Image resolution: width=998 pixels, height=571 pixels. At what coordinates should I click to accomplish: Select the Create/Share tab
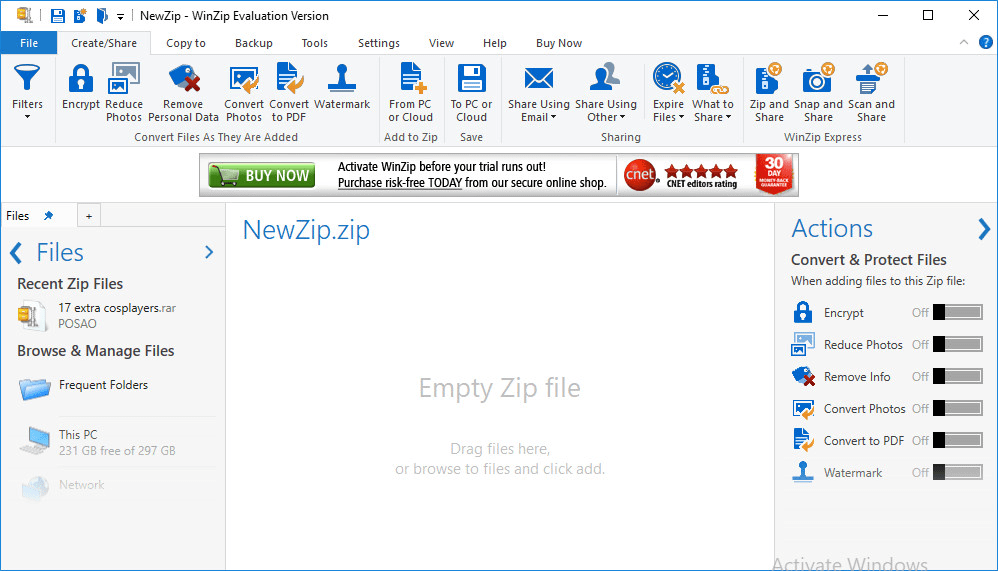click(x=104, y=43)
